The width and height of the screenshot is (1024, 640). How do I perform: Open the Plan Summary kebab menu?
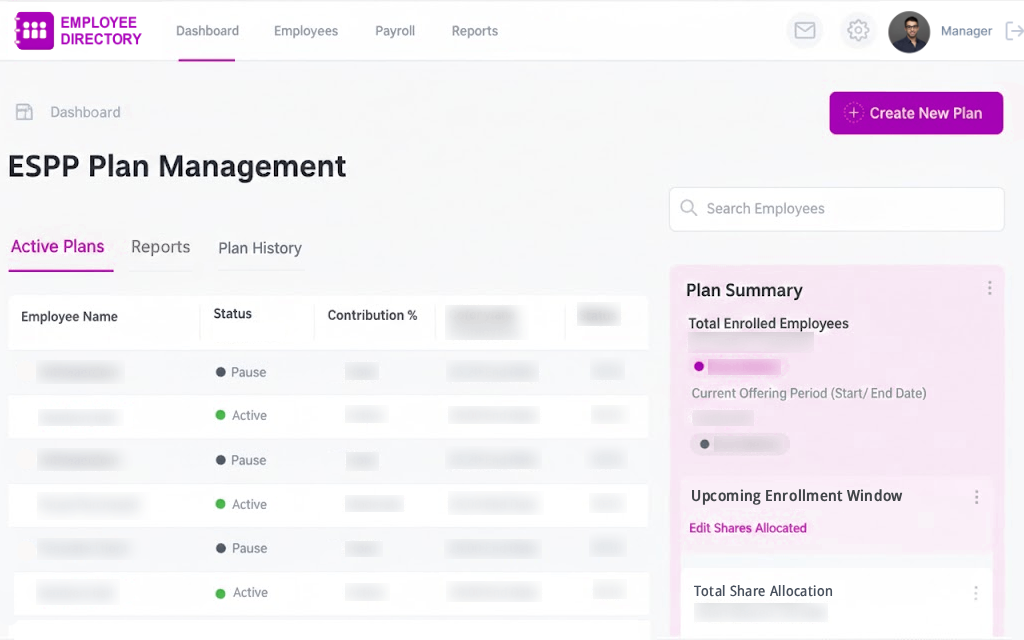pos(990,288)
